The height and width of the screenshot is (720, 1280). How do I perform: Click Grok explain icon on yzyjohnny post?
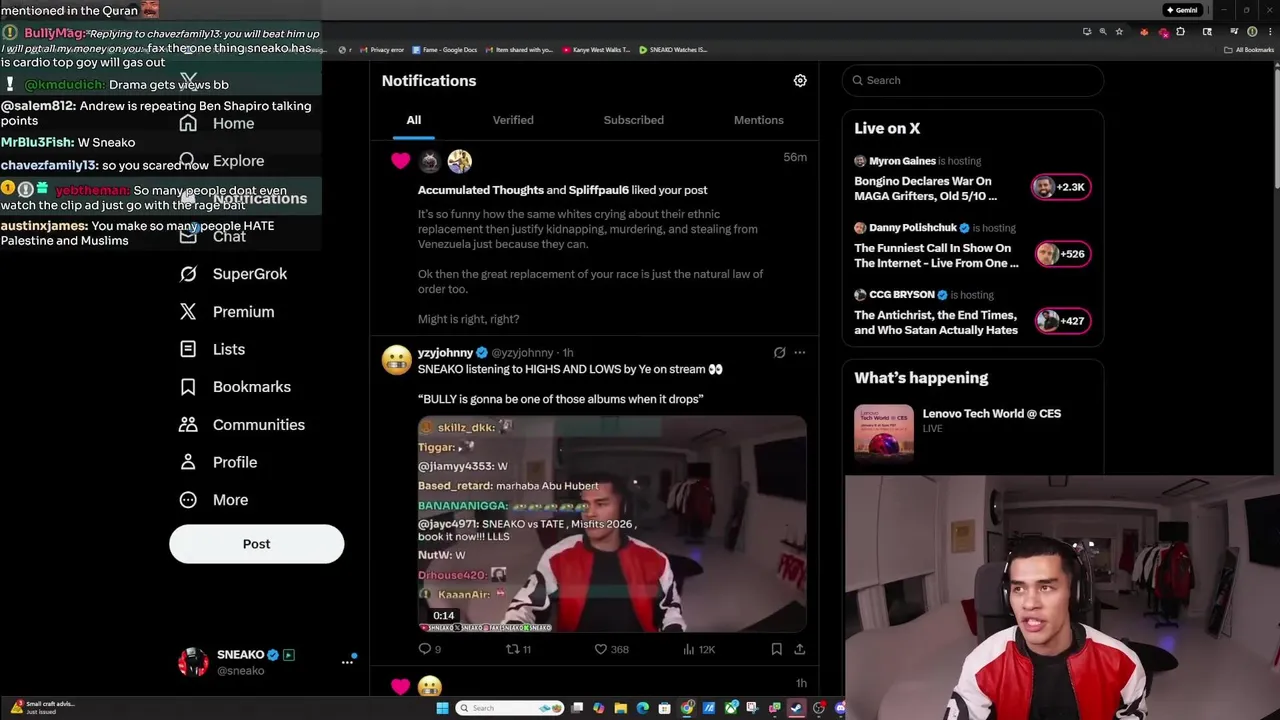pos(779,353)
